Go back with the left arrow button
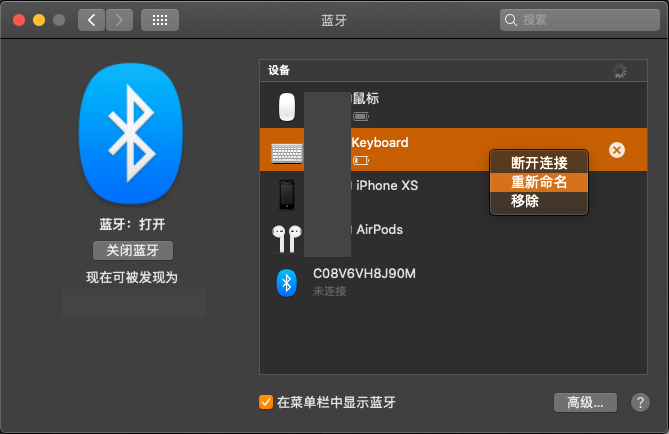The image size is (669, 434). click(x=91, y=19)
